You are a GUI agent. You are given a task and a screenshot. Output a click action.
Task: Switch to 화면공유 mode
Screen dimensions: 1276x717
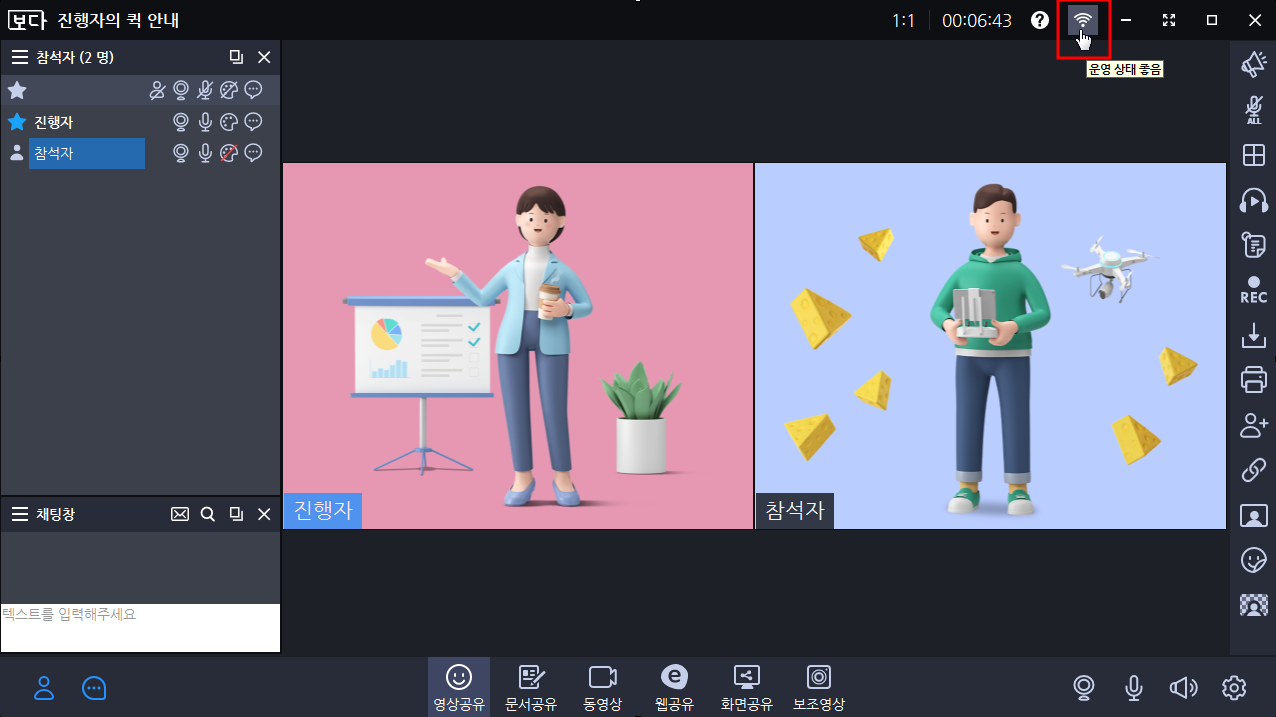click(747, 687)
